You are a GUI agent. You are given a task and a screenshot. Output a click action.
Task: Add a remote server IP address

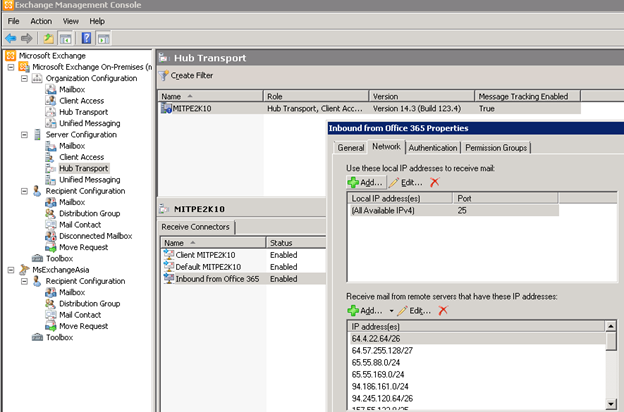[365, 310]
